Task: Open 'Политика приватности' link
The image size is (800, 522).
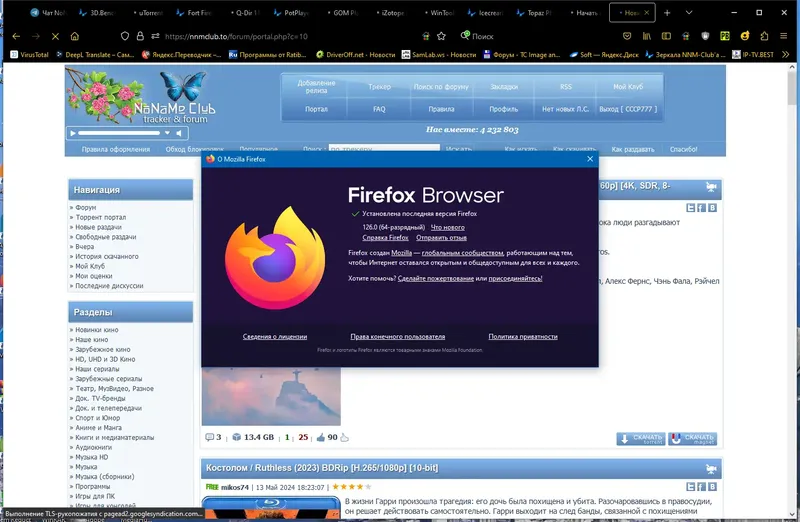Action: point(523,336)
